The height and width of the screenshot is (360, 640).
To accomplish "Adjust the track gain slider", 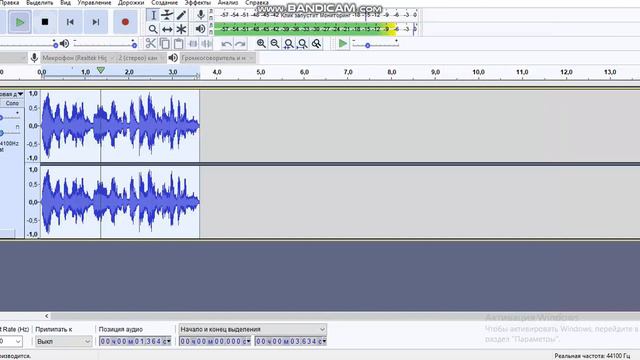I will point(10,118).
